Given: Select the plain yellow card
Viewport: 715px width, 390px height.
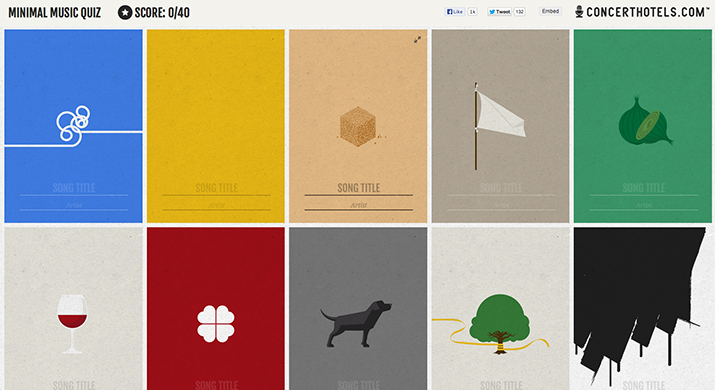Looking at the screenshot, I should click(x=216, y=126).
